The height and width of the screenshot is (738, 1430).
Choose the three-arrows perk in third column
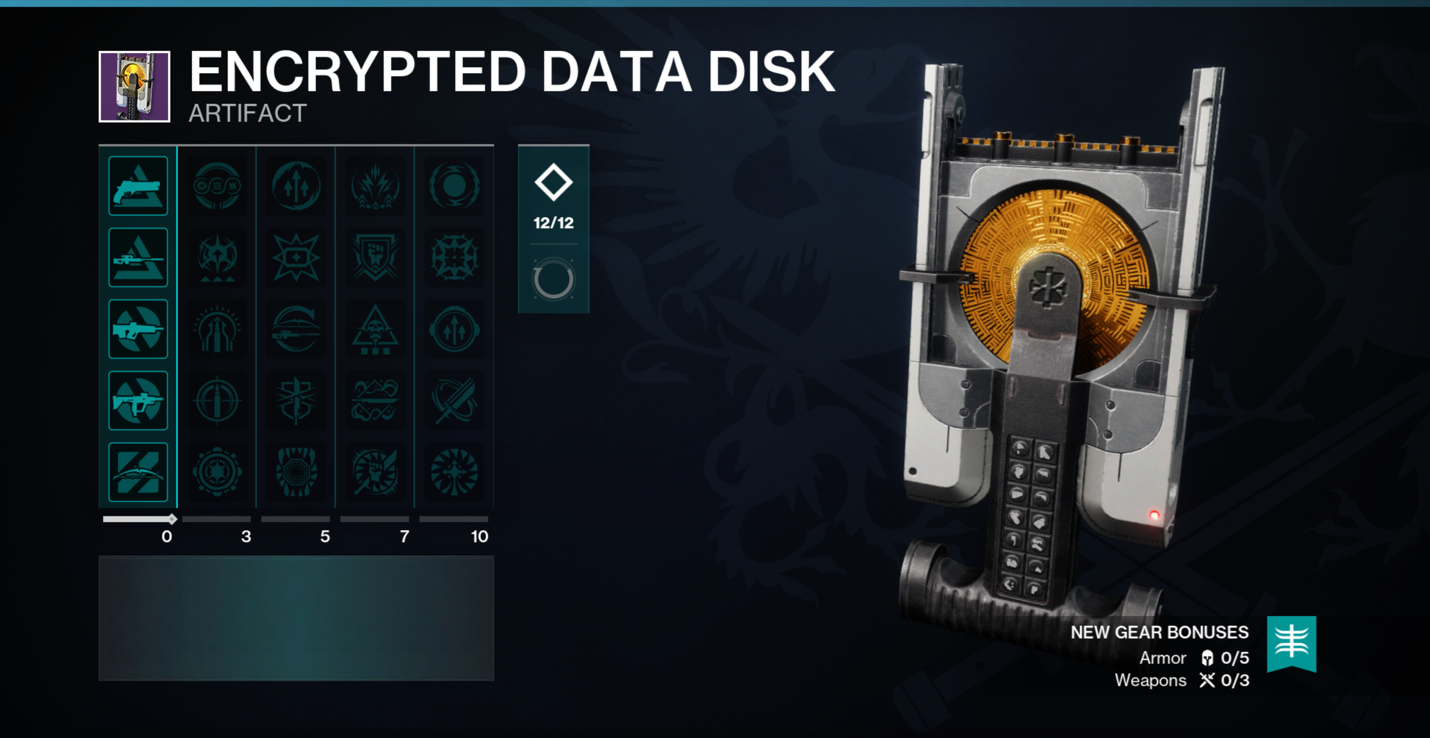click(296, 186)
